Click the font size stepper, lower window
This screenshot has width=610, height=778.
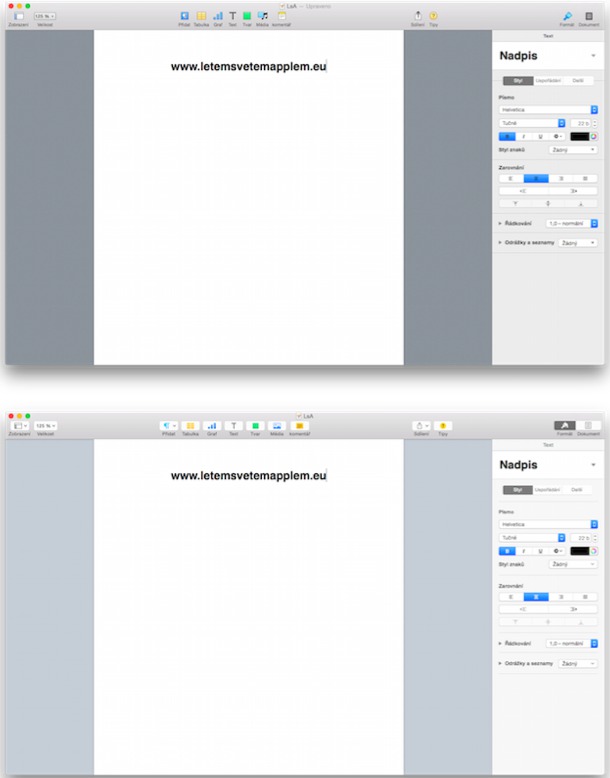(595, 538)
